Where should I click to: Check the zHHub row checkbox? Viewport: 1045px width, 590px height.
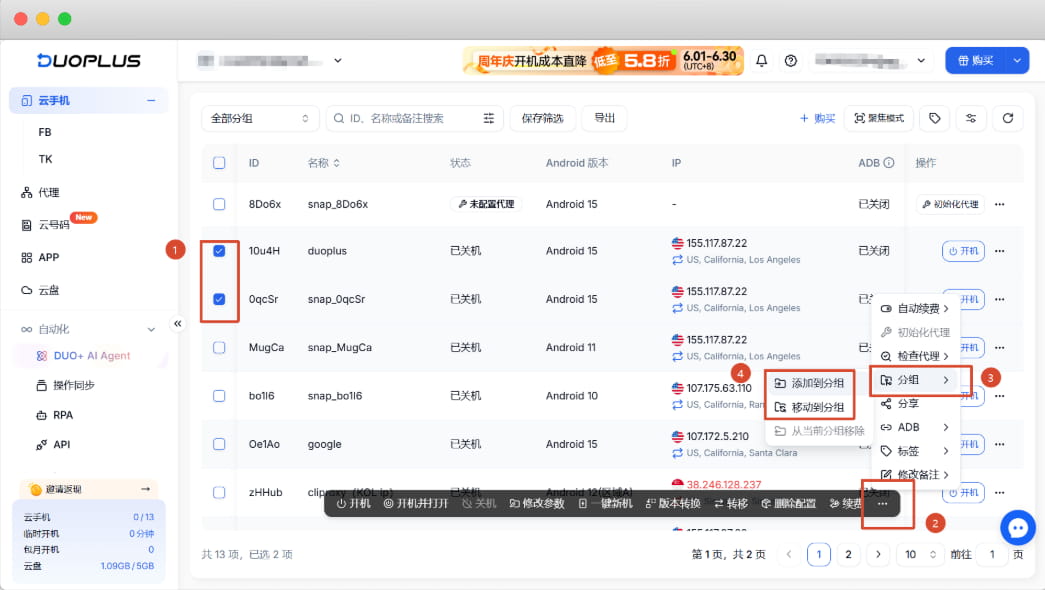pos(219,492)
